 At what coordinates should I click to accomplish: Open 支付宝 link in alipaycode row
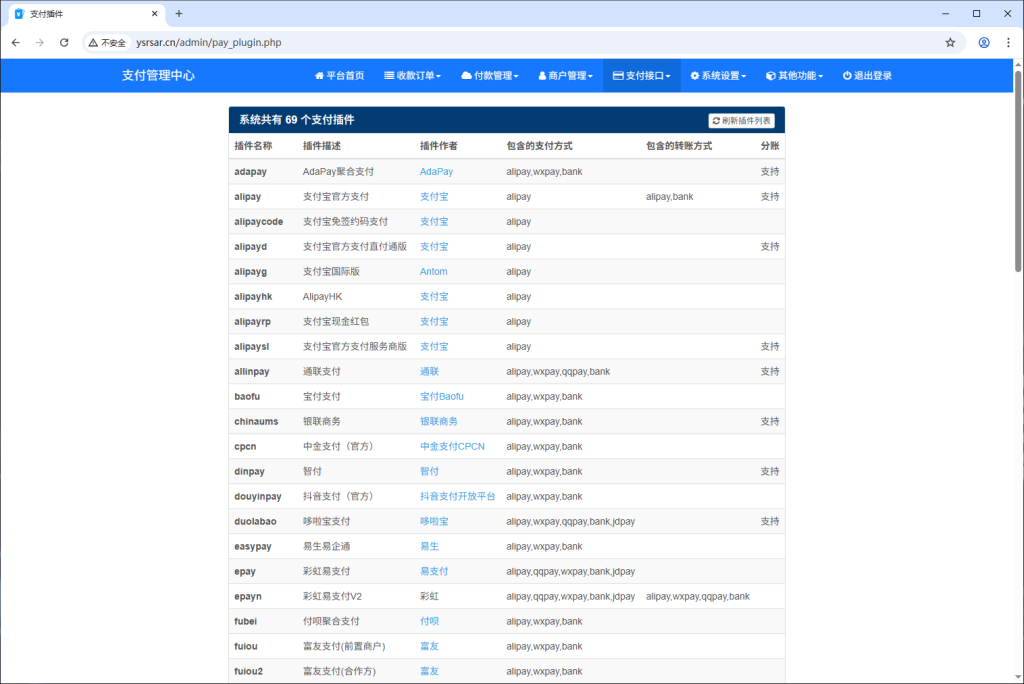click(434, 221)
